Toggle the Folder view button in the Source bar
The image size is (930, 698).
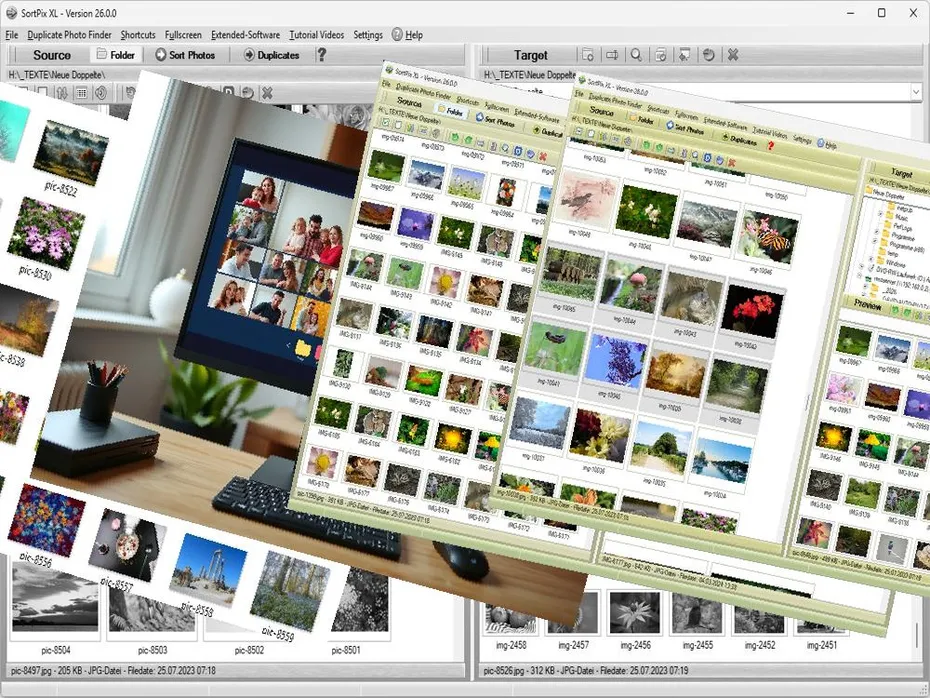click(116, 55)
